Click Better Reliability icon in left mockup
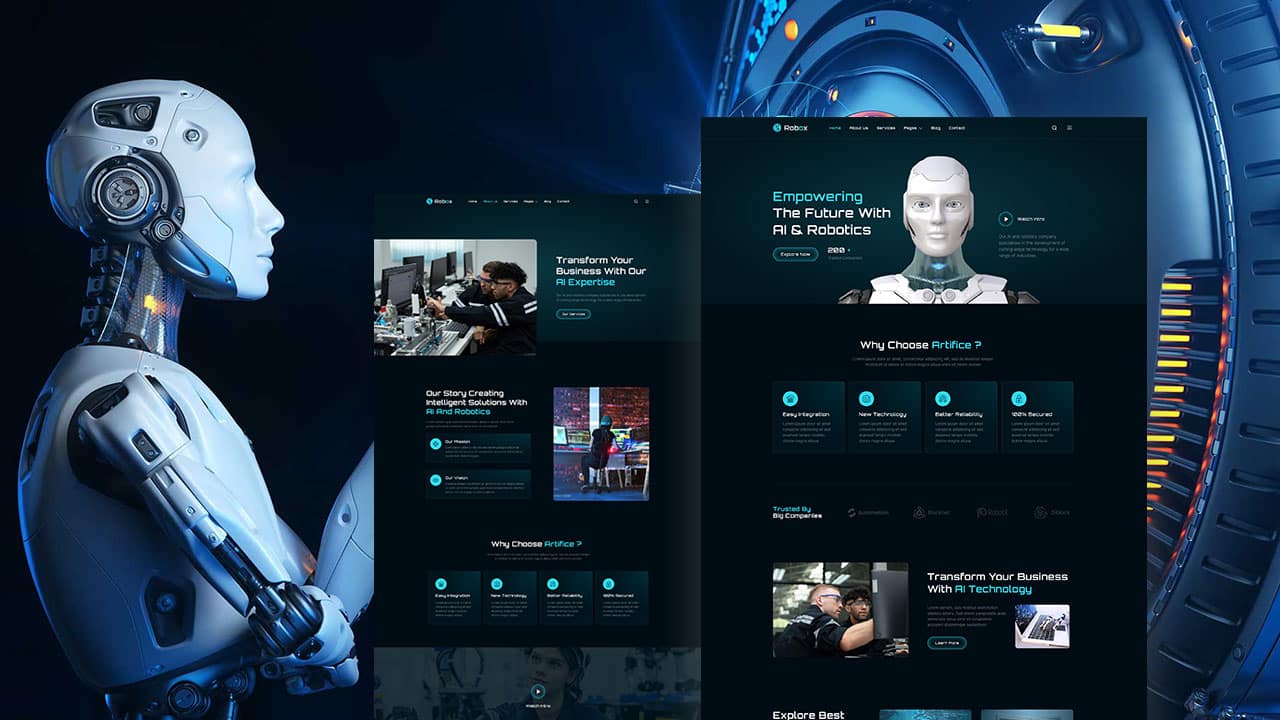 coord(551,583)
